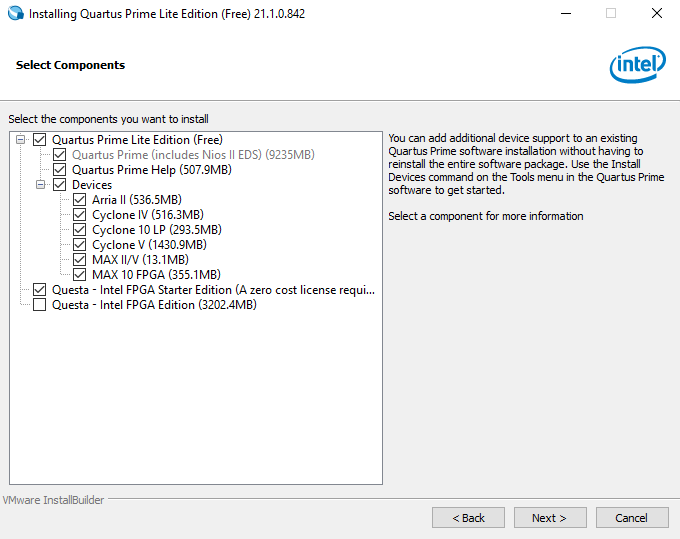Viewport: 680px width, 539px height.
Task: Uncheck Questa Intel FPGA Starter Edition checkbox
Action: point(39,290)
